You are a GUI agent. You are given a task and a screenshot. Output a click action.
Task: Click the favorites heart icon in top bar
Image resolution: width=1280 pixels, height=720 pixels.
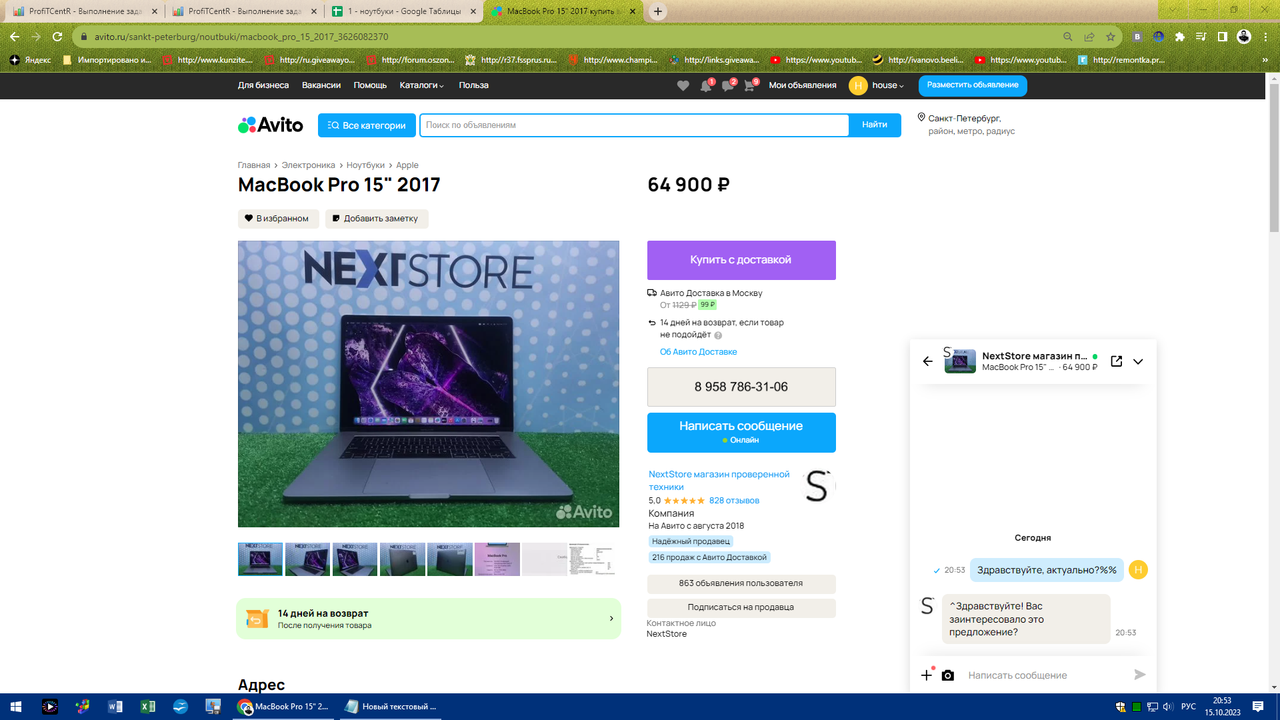click(683, 86)
